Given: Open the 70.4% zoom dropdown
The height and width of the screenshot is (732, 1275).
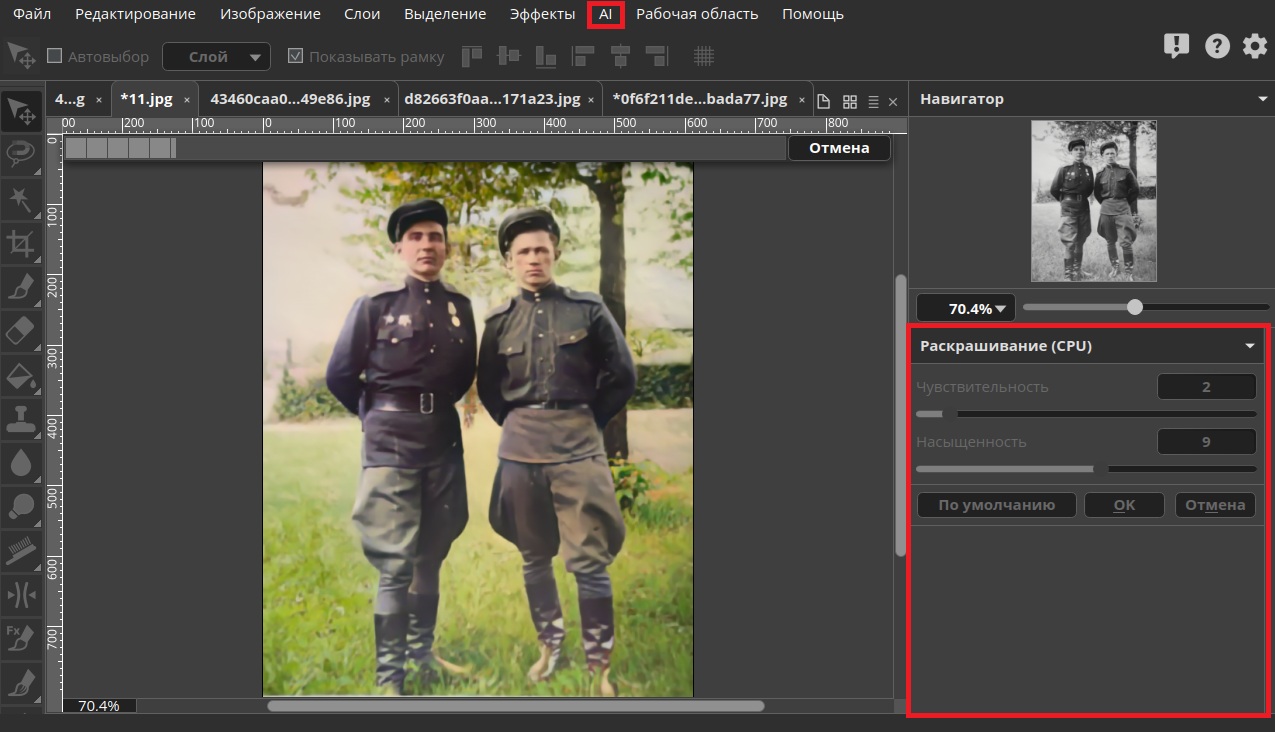Looking at the screenshot, I should point(965,308).
